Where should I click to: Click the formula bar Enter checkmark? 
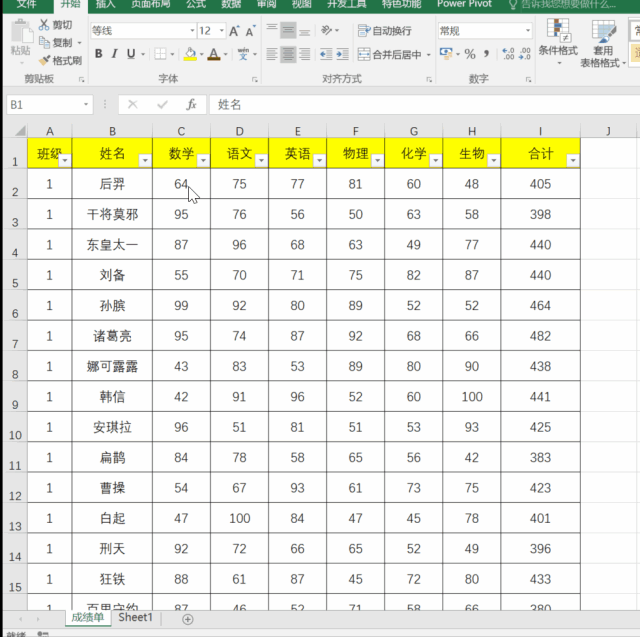pos(162,105)
